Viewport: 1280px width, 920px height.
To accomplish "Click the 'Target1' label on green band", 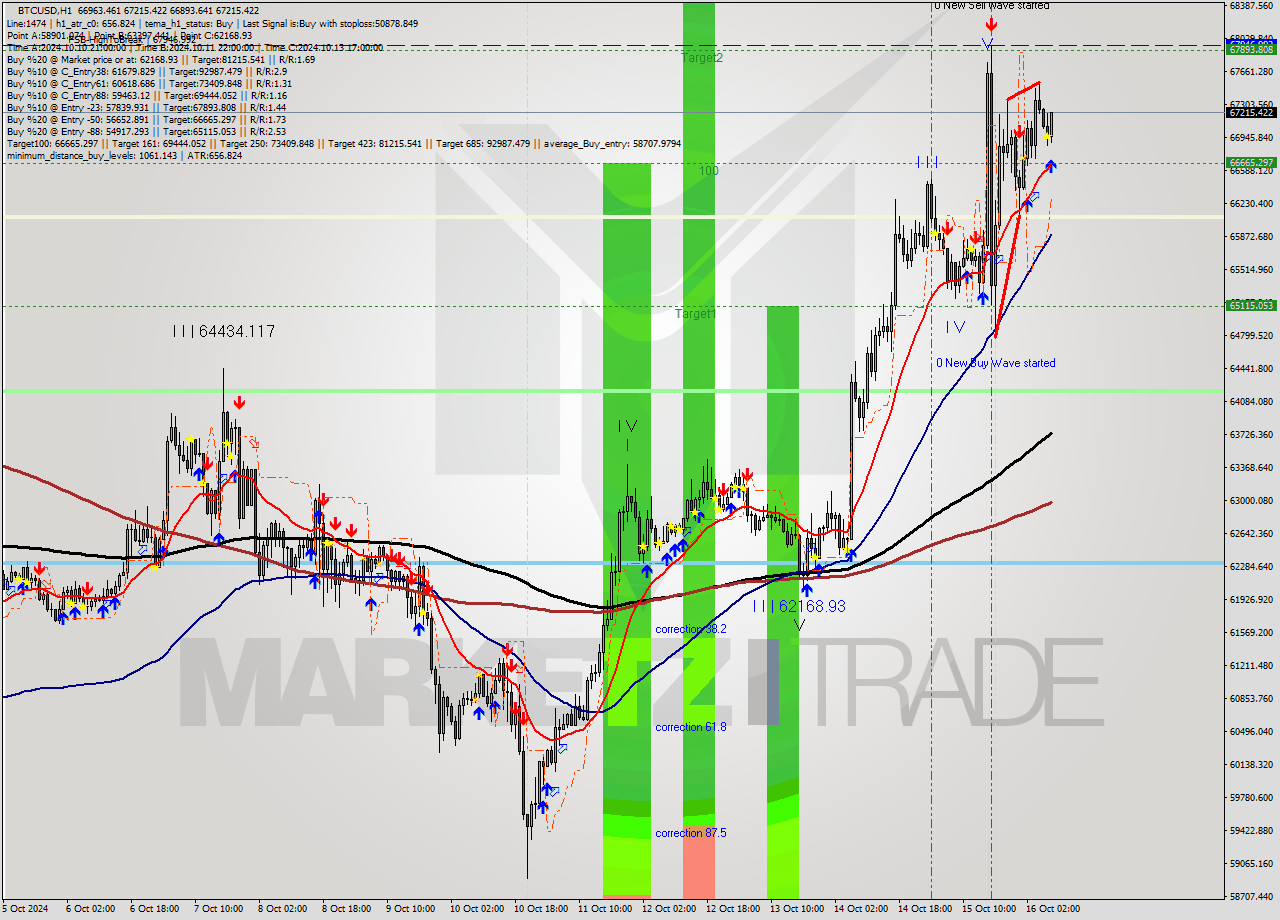I will [696, 314].
